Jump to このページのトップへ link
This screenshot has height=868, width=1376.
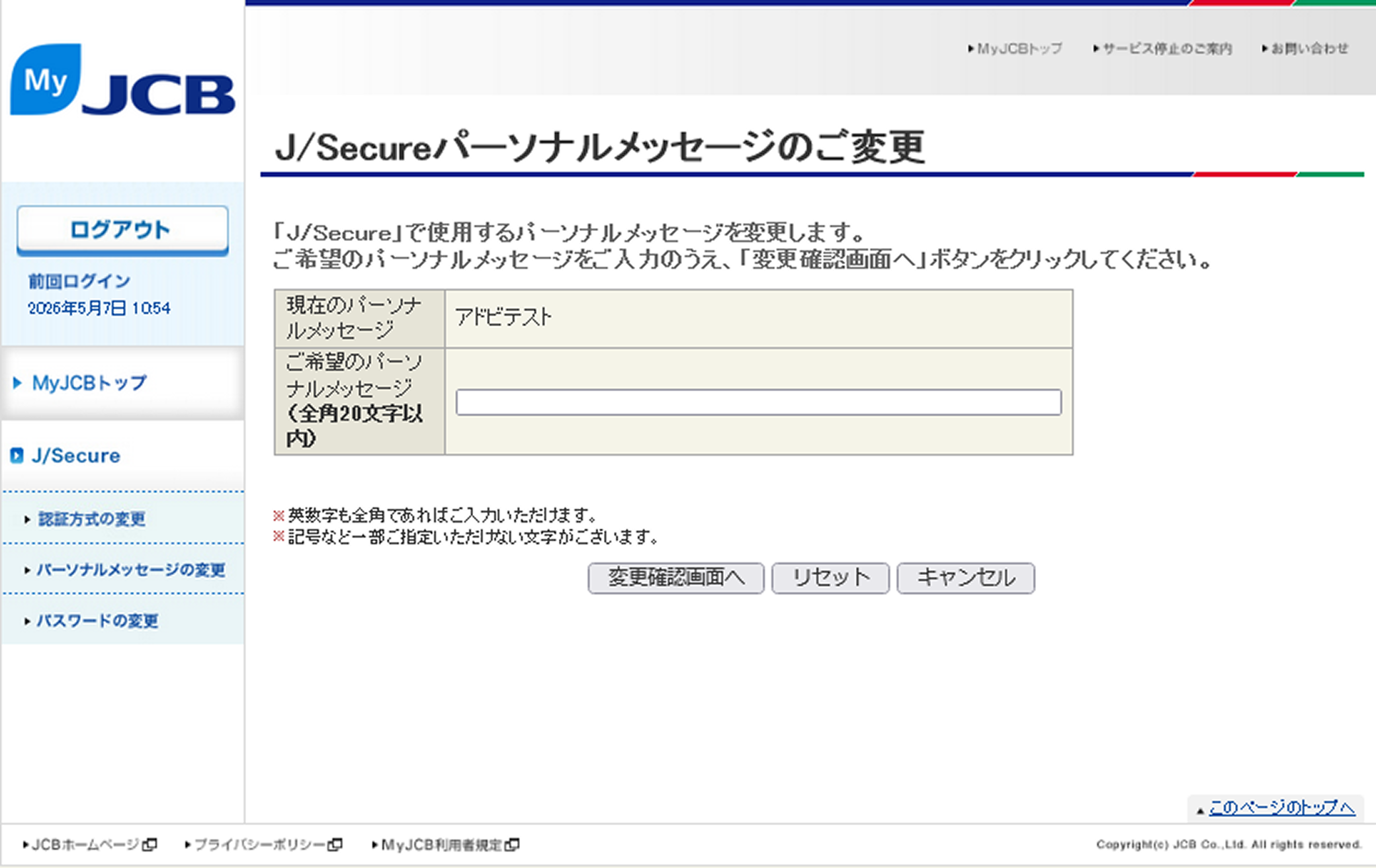(1282, 808)
